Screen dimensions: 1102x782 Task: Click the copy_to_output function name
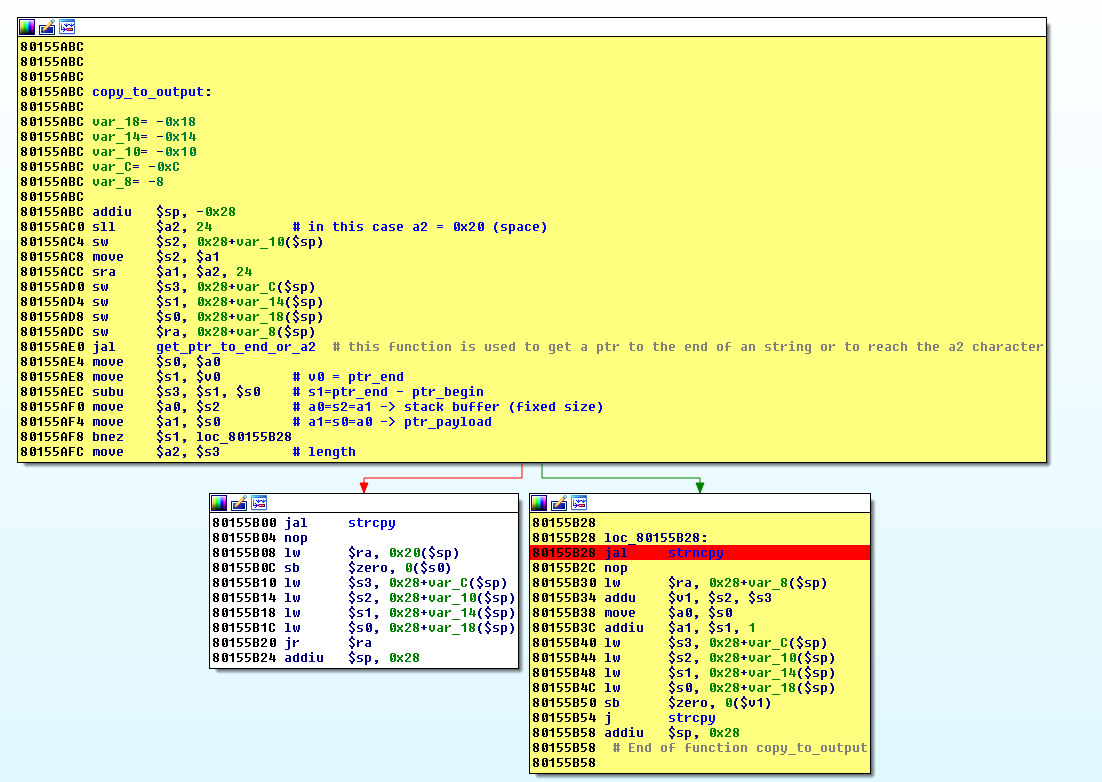pyautogui.click(x=146, y=91)
